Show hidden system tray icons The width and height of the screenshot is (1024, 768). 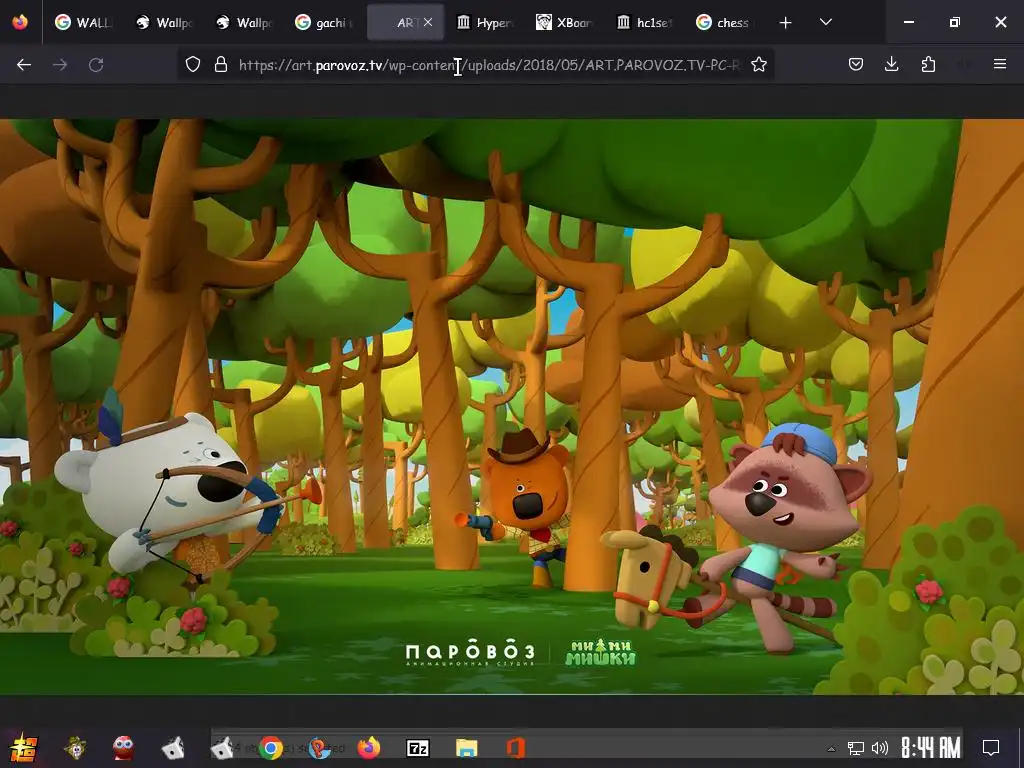click(831, 748)
